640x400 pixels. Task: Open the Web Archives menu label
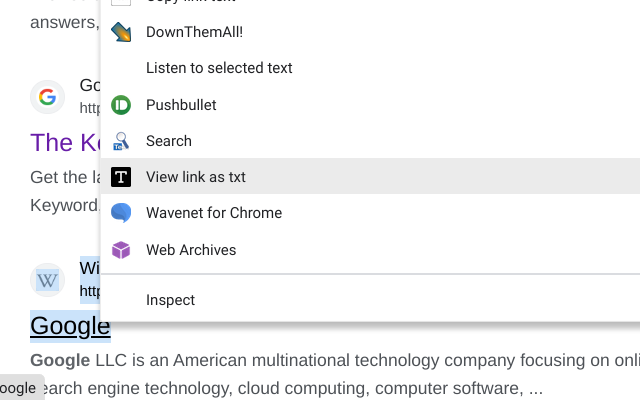tap(191, 250)
